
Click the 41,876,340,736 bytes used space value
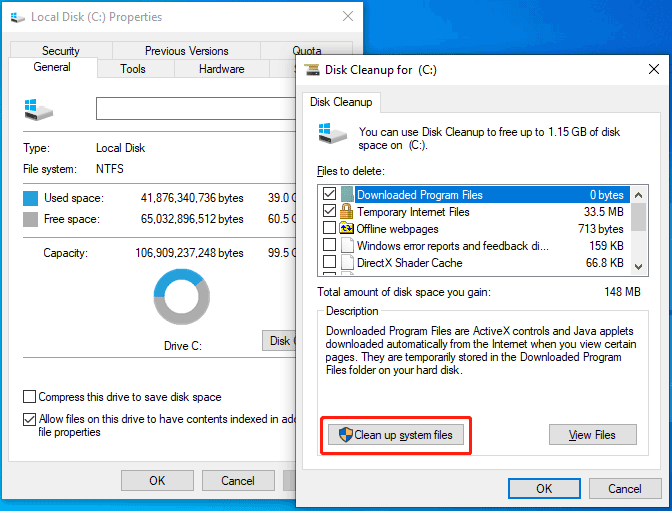click(192, 198)
